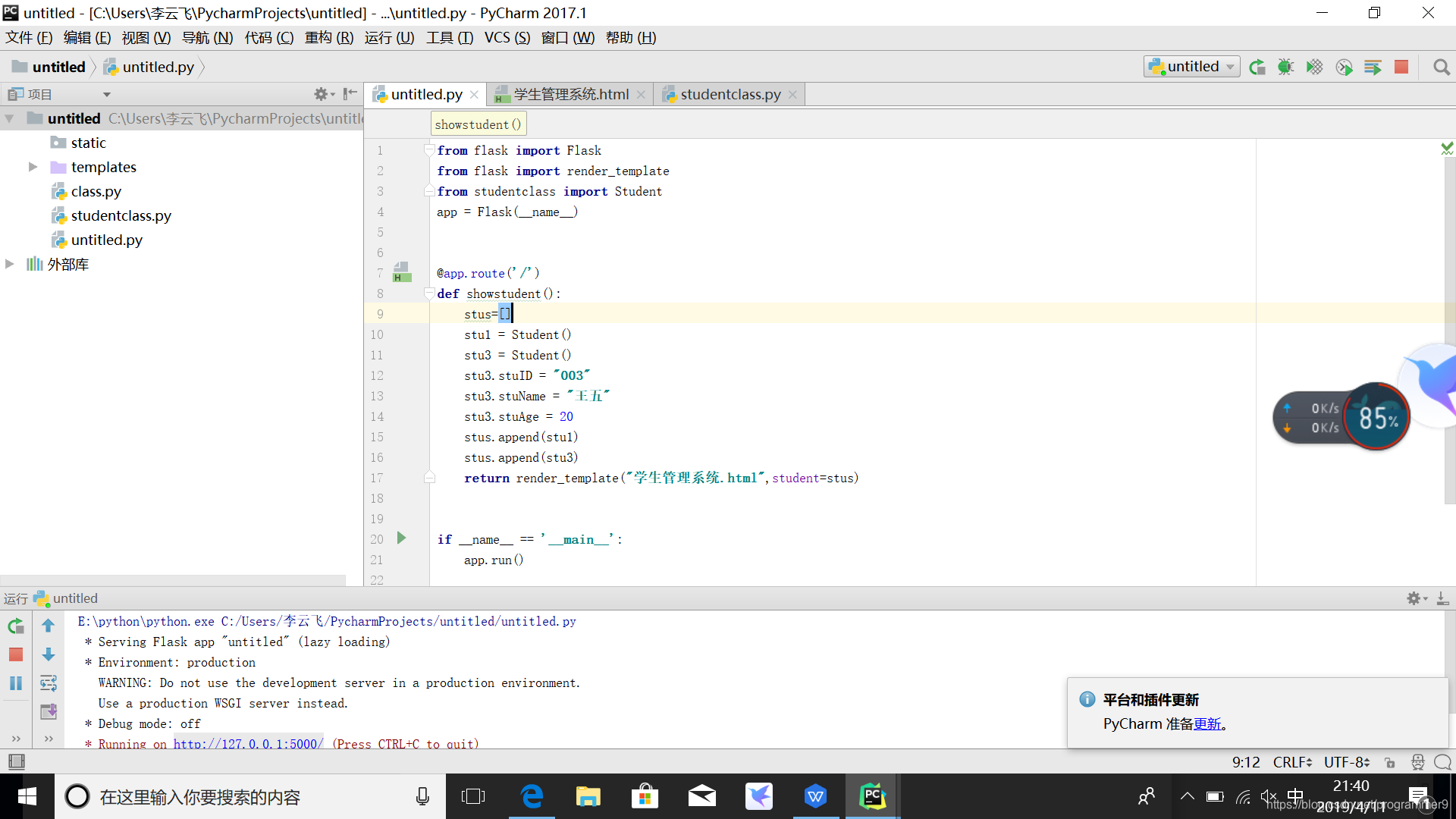Toggle soft-wrap in the Run console

tap(49, 683)
